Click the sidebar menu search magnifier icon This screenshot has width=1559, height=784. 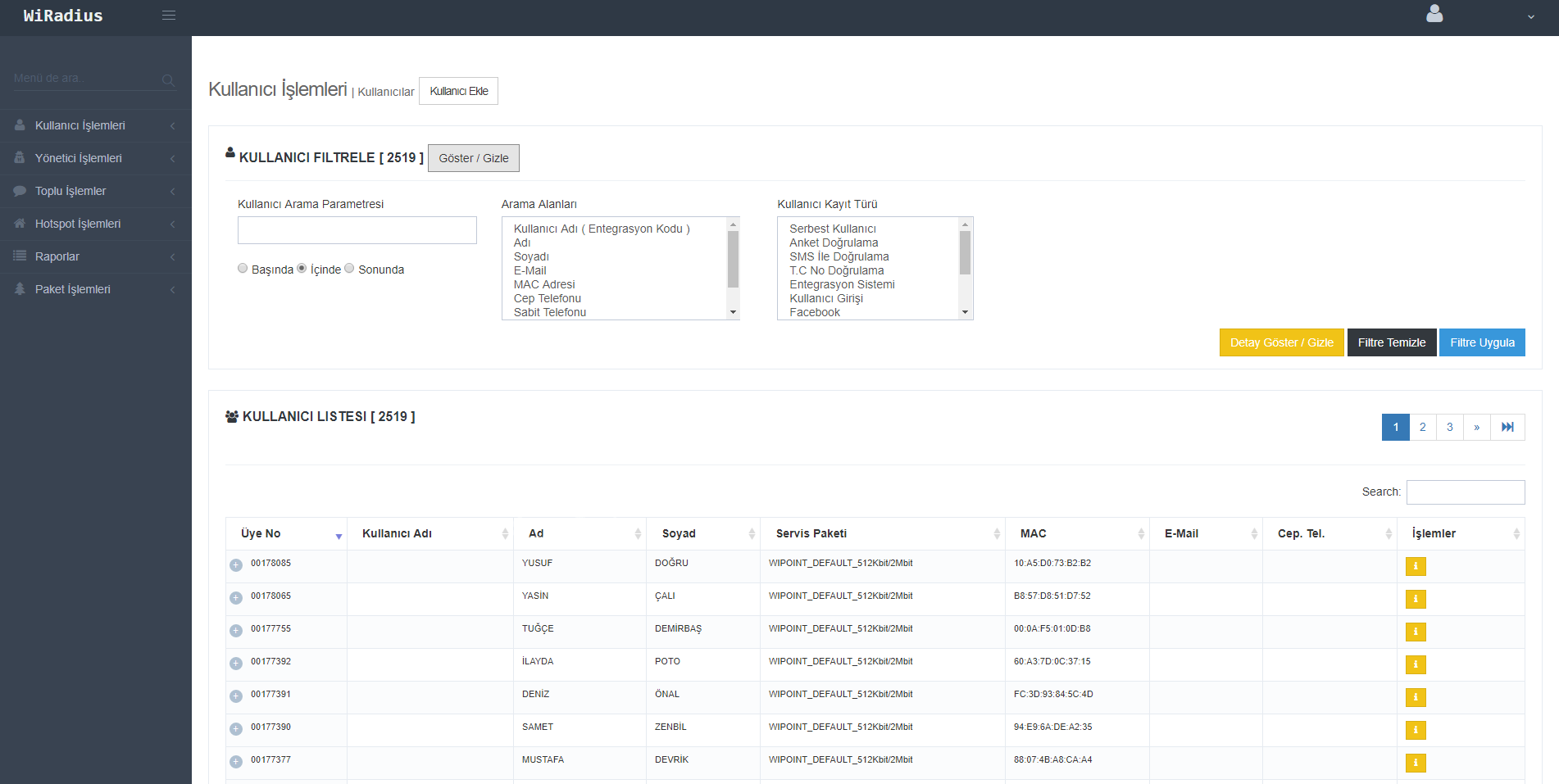point(168,80)
